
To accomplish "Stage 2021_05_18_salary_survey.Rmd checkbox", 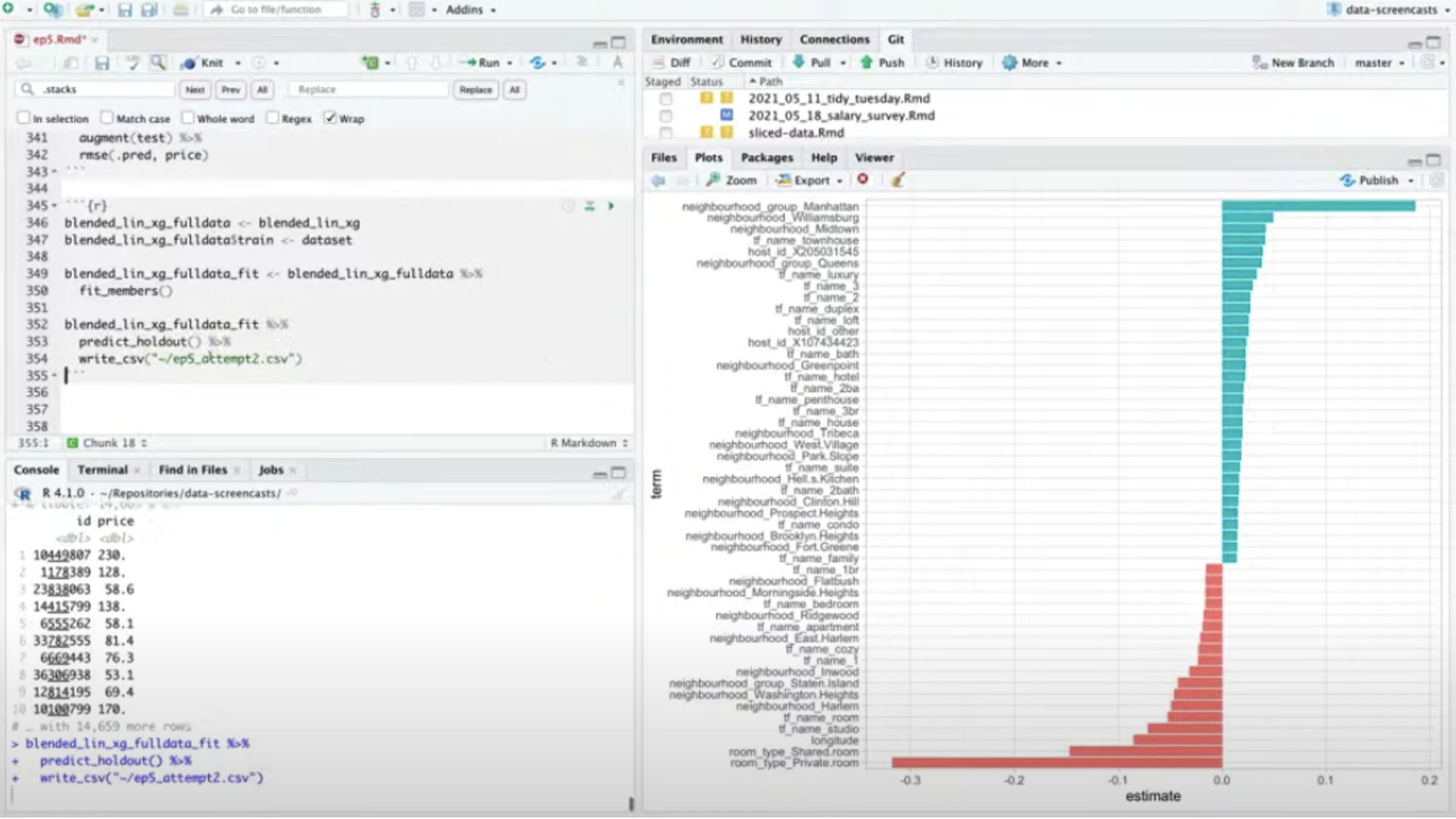I will coord(666,116).
